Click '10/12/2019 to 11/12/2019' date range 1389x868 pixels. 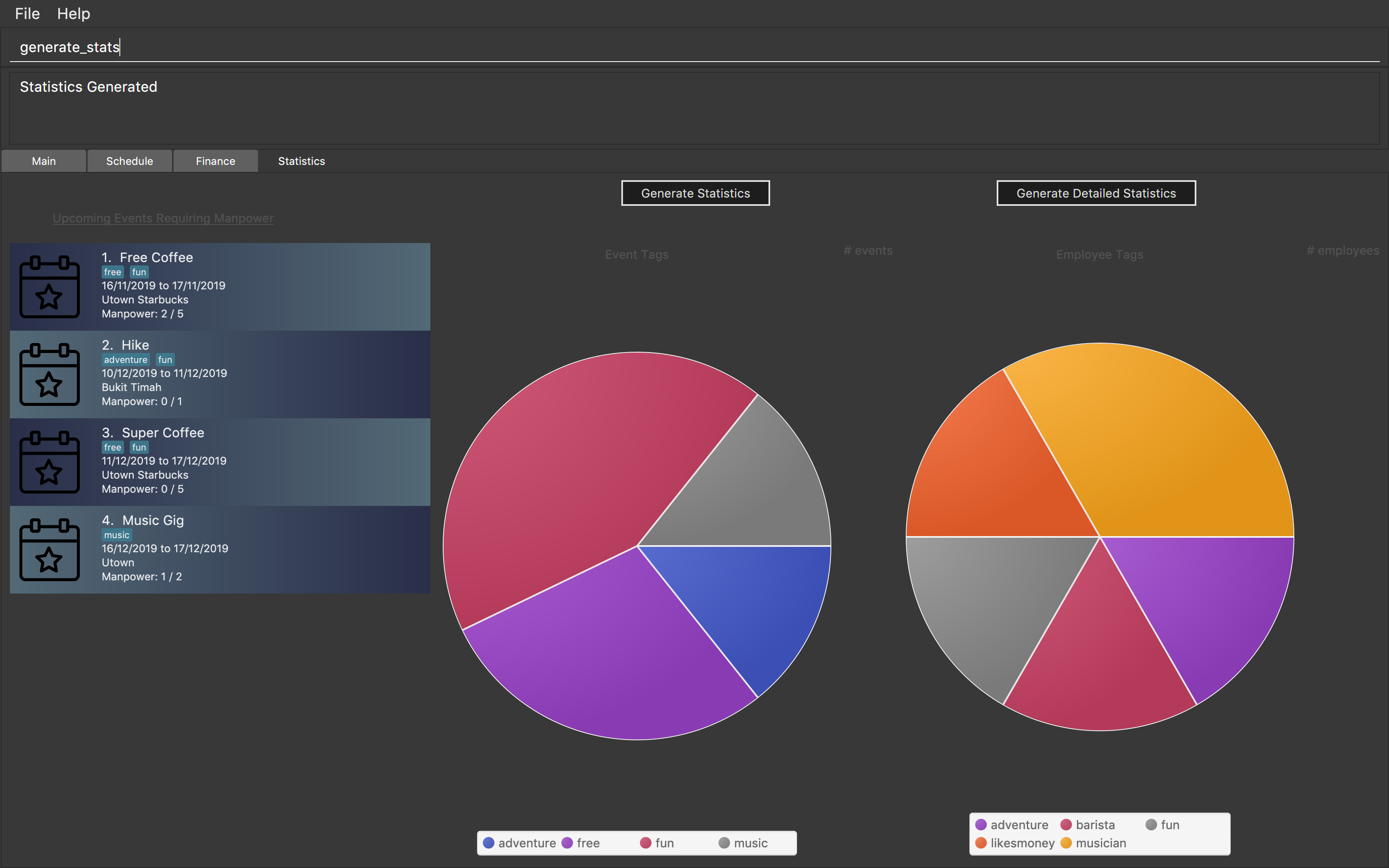(x=164, y=373)
